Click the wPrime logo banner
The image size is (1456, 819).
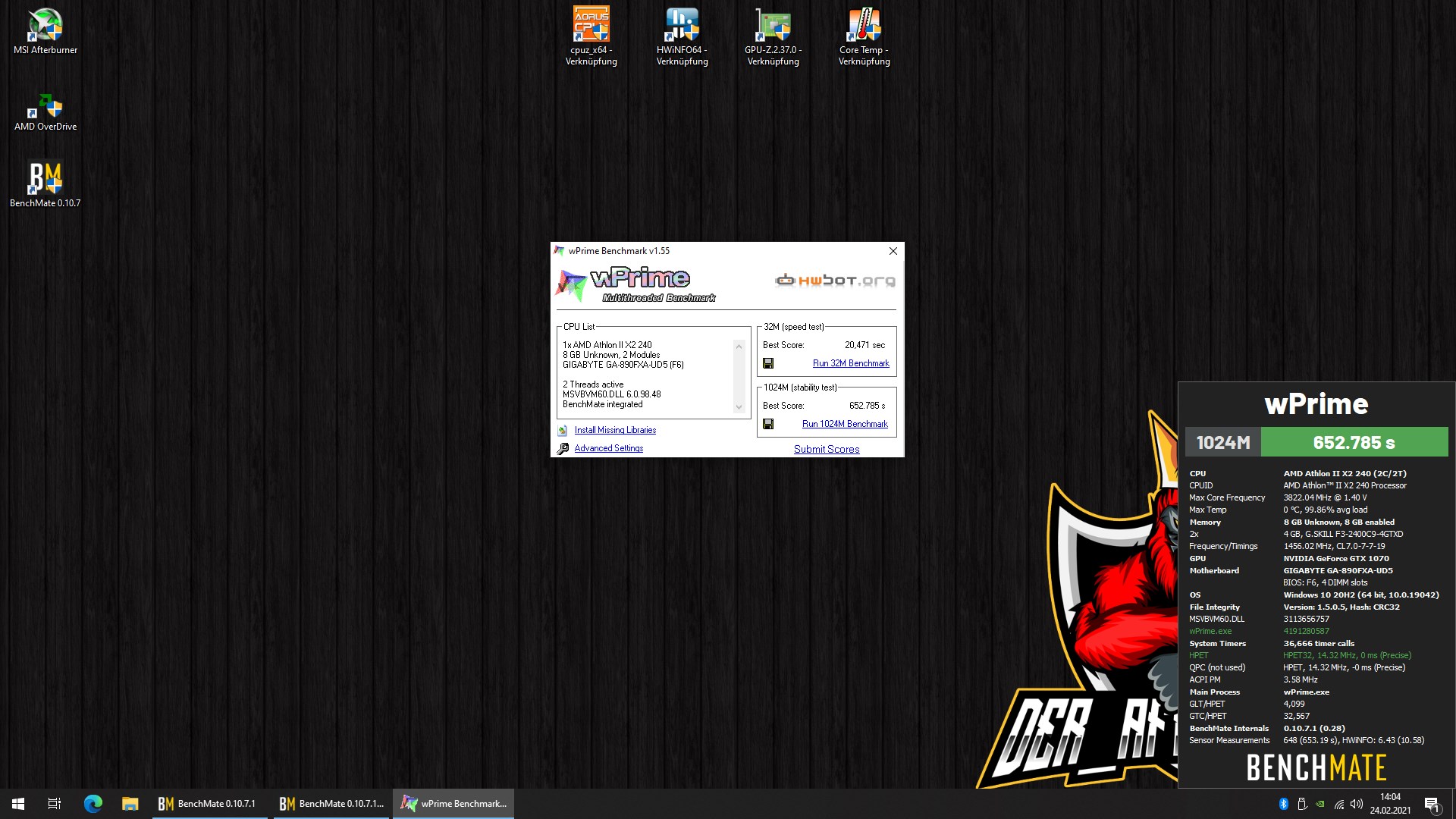pyautogui.click(x=635, y=285)
